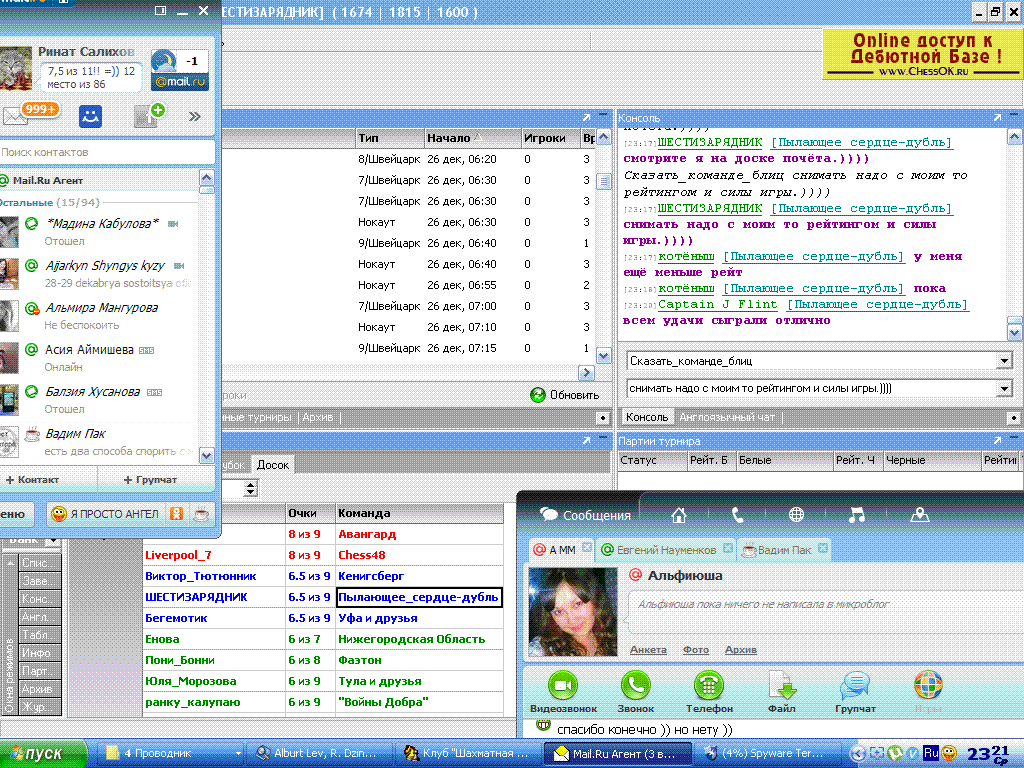Select Виктор_Тютюнник row in standings

click(x=323, y=576)
